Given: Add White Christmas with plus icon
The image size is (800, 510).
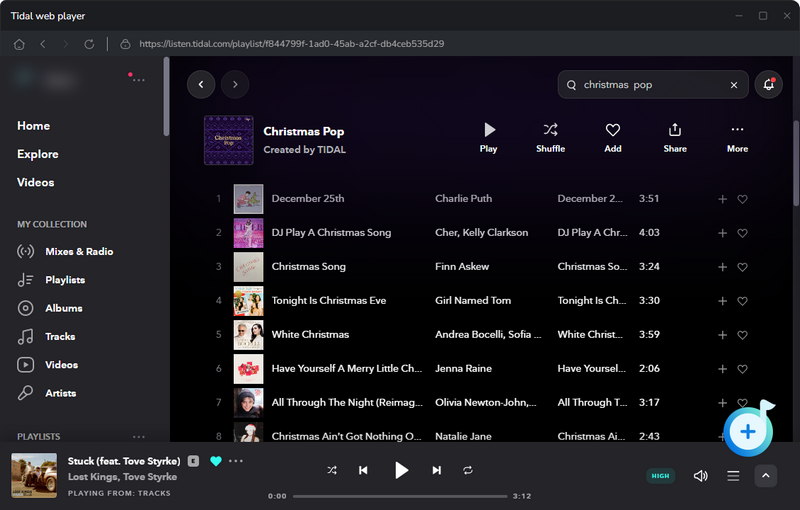Looking at the screenshot, I should click(x=722, y=335).
